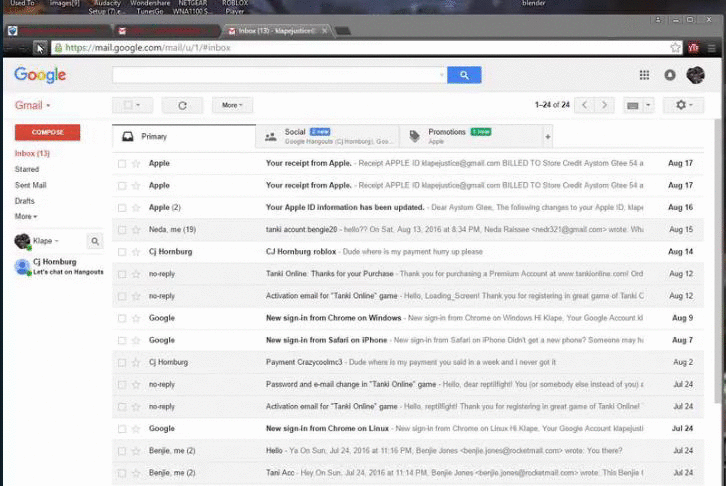Open the Google apps grid
This screenshot has width=726, height=486.
click(x=644, y=75)
